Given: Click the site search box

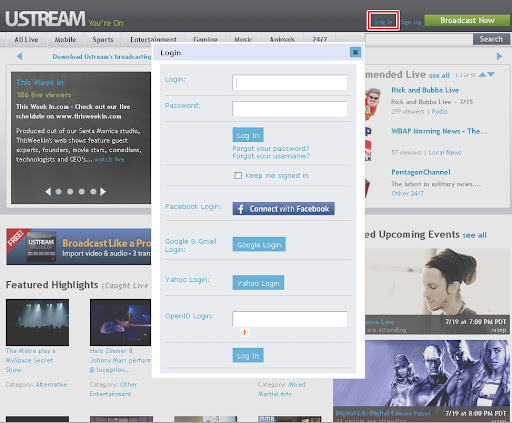Looking at the screenshot, I should (x=419, y=39).
